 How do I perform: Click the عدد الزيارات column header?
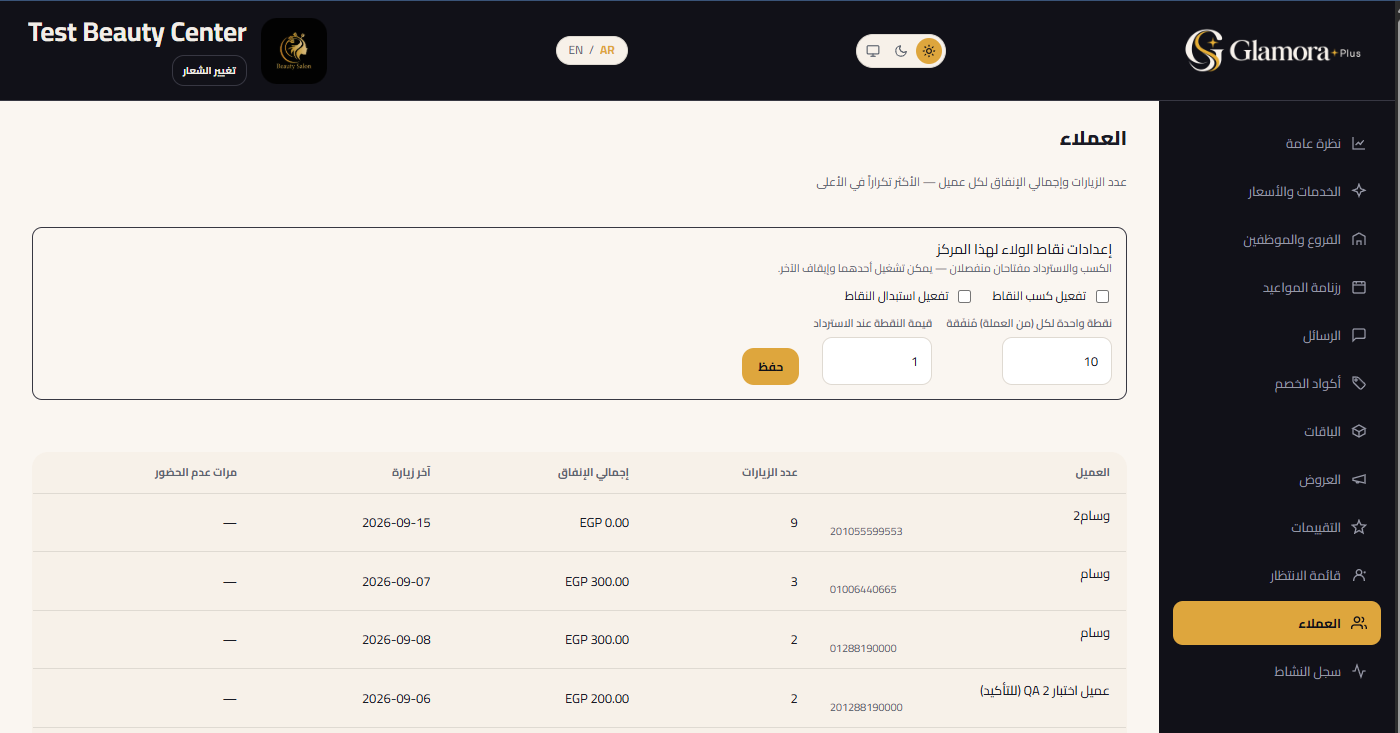click(769, 473)
